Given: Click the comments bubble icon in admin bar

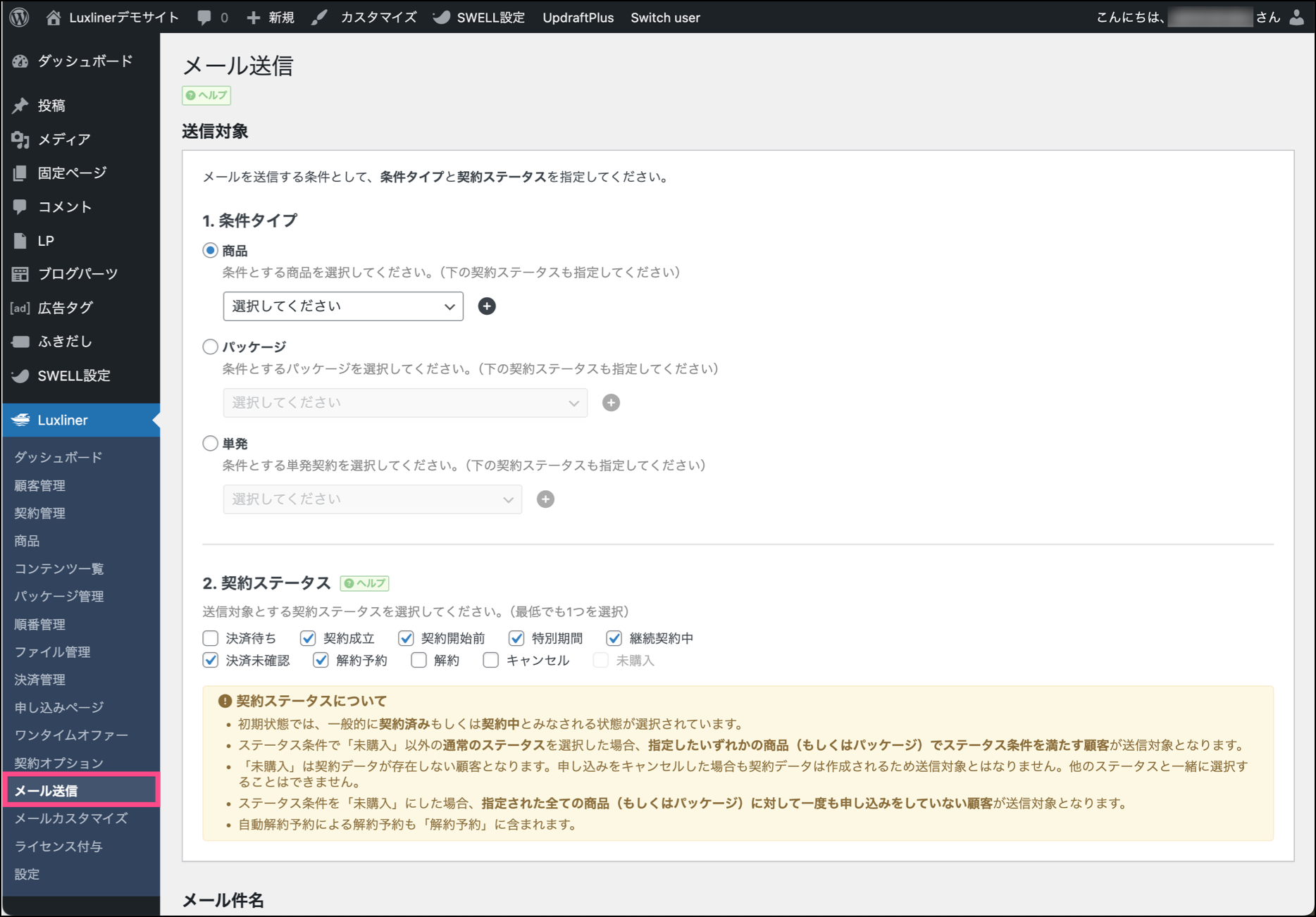Looking at the screenshot, I should 204,18.
